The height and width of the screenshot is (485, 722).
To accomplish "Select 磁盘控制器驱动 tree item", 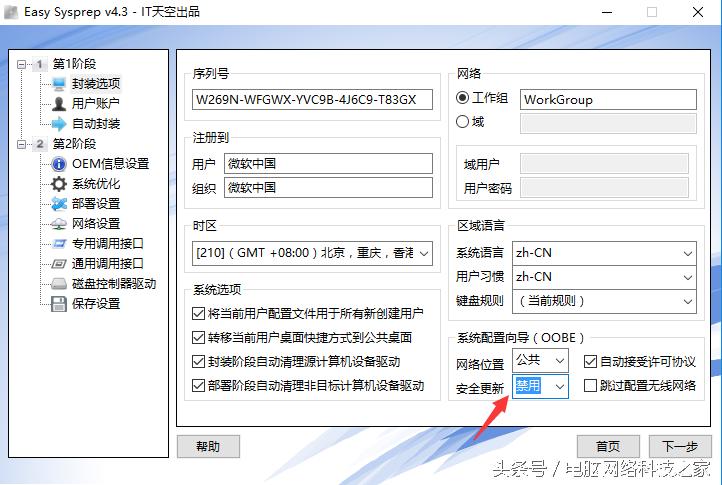I will tap(114, 284).
